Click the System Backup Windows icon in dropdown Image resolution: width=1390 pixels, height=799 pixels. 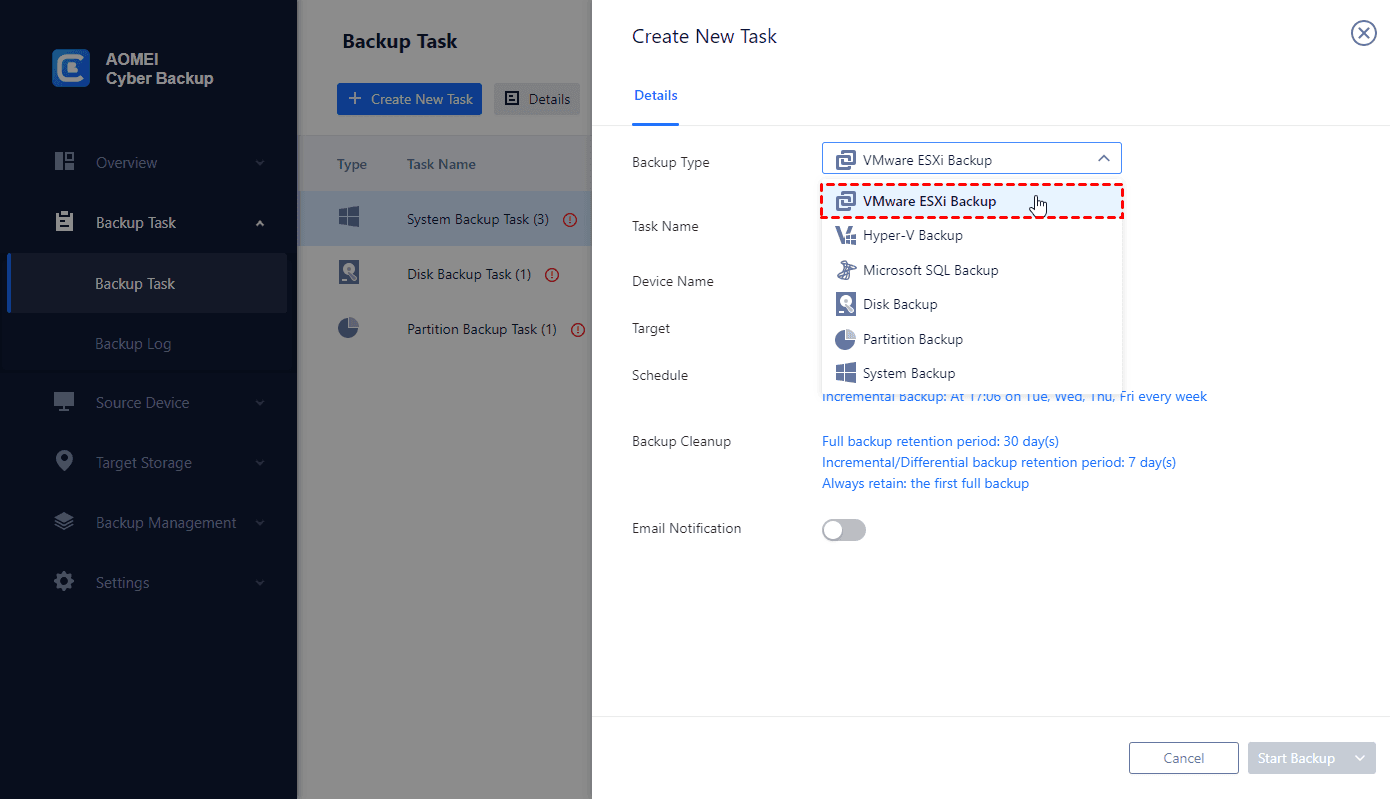pyautogui.click(x=846, y=373)
